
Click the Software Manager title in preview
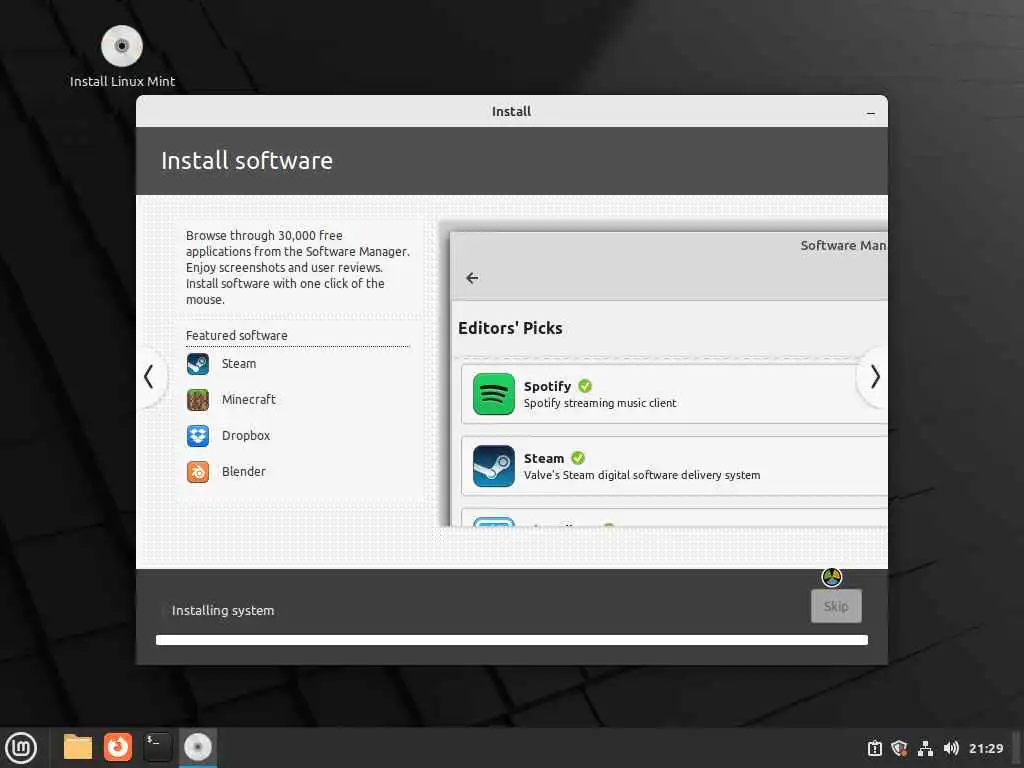(844, 246)
